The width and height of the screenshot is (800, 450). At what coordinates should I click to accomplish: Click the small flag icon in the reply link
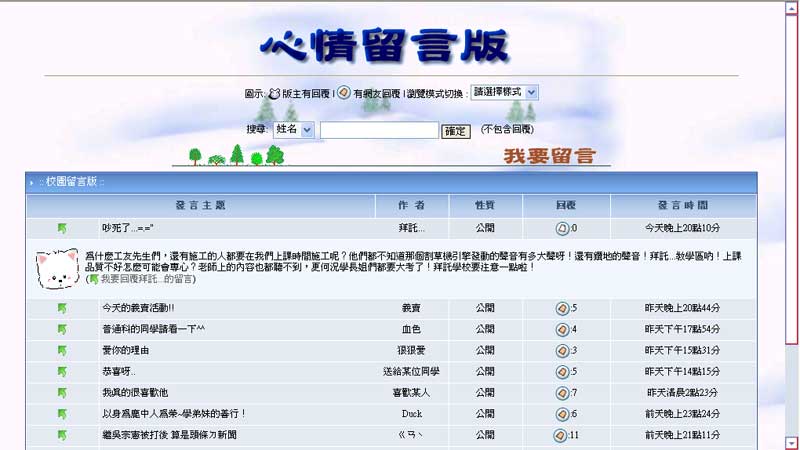coord(94,279)
